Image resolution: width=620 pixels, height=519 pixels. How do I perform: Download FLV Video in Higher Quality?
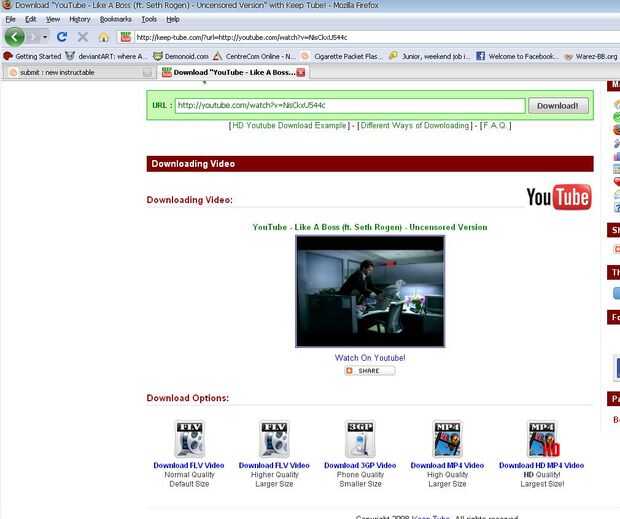pyautogui.click(x=274, y=466)
